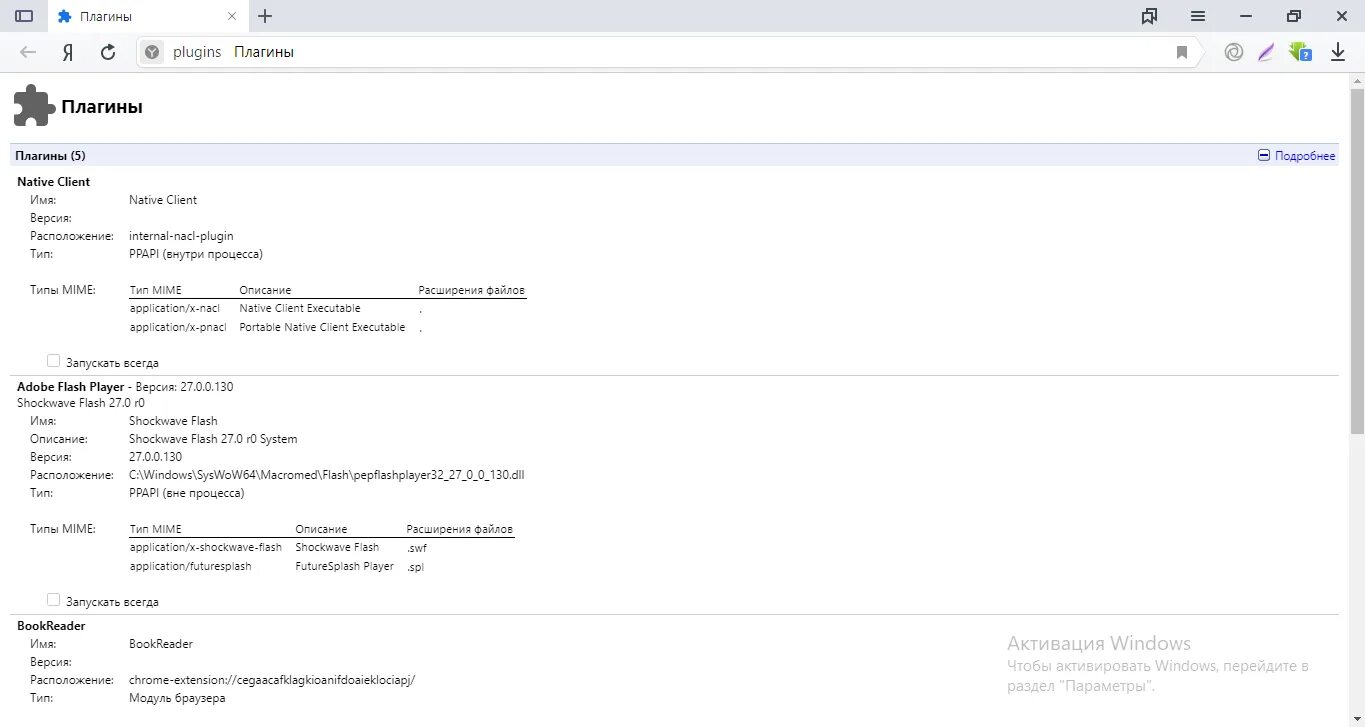Reload the plugins page
Image resolution: width=1365 pixels, height=727 pixels.
point(108,52)
